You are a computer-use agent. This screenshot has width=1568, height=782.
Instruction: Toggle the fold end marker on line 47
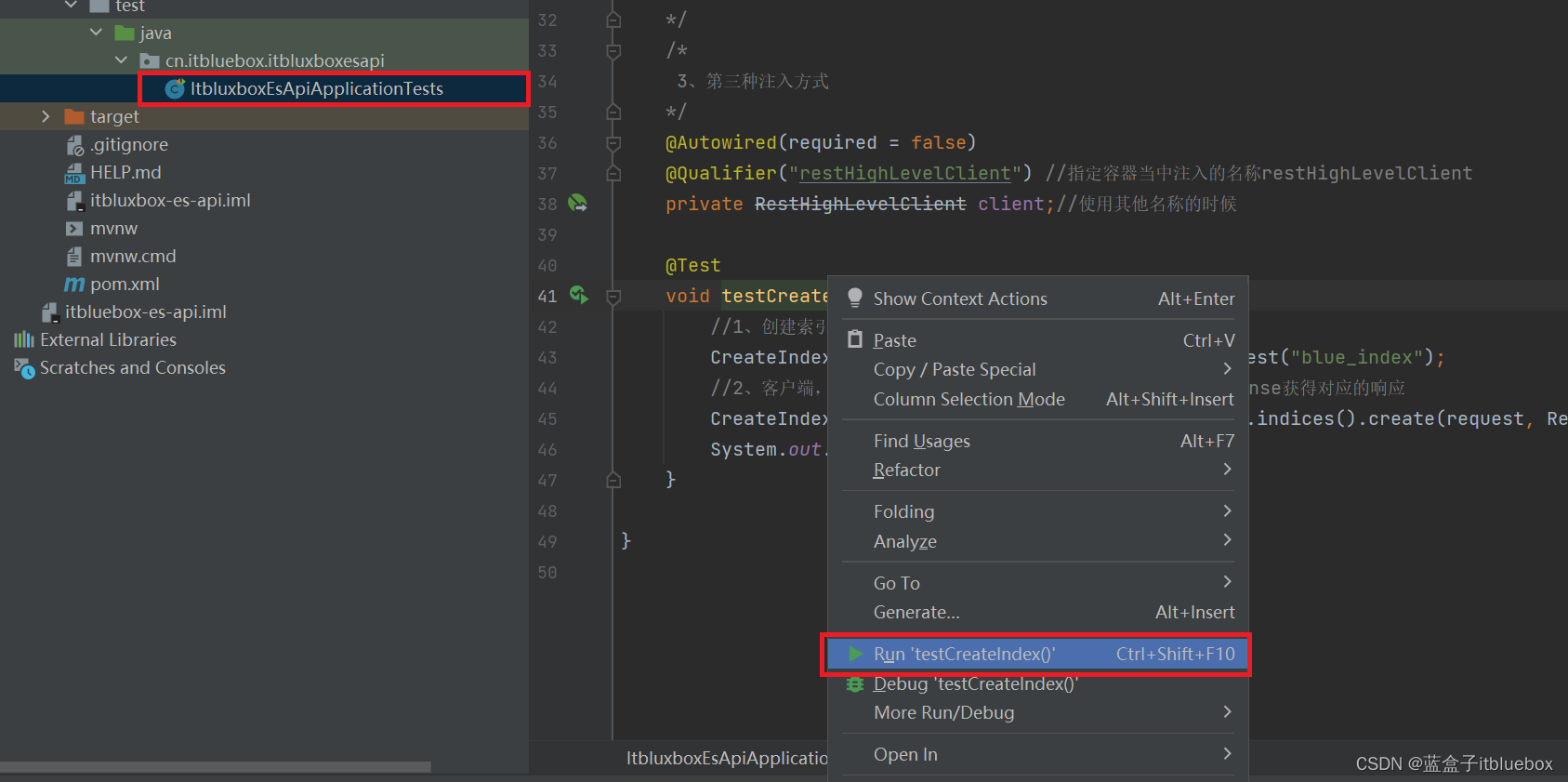pos(613,480)
